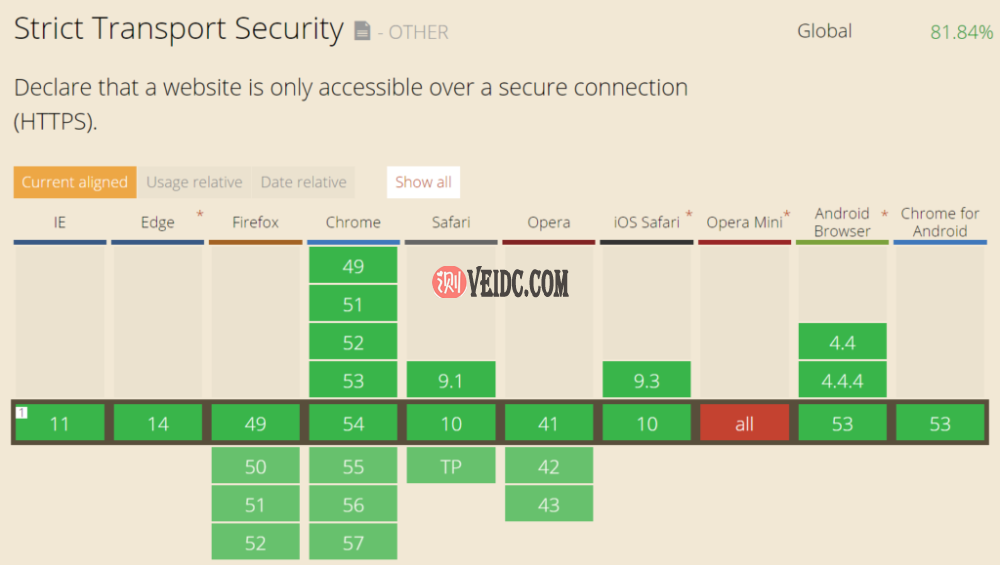Click the asterisk next to Edge
The width and height of the screenshot is (1000, 565).
tap(201, 214)
